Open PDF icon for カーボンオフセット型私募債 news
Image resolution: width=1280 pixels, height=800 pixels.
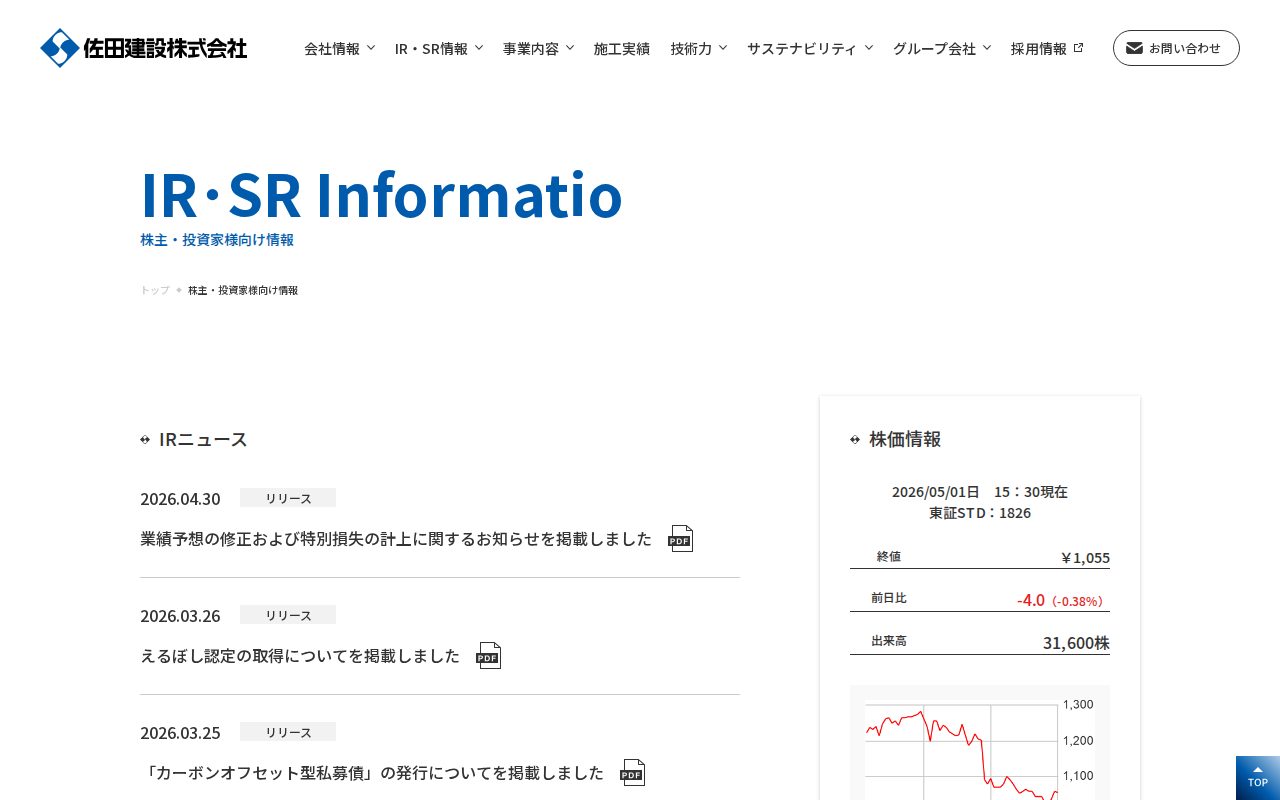pos(633,773)
